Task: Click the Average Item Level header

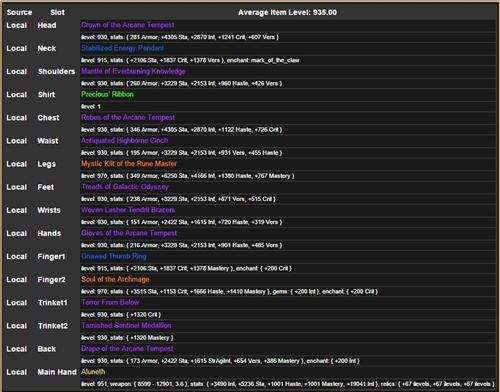Action: [x=287, y=12]
